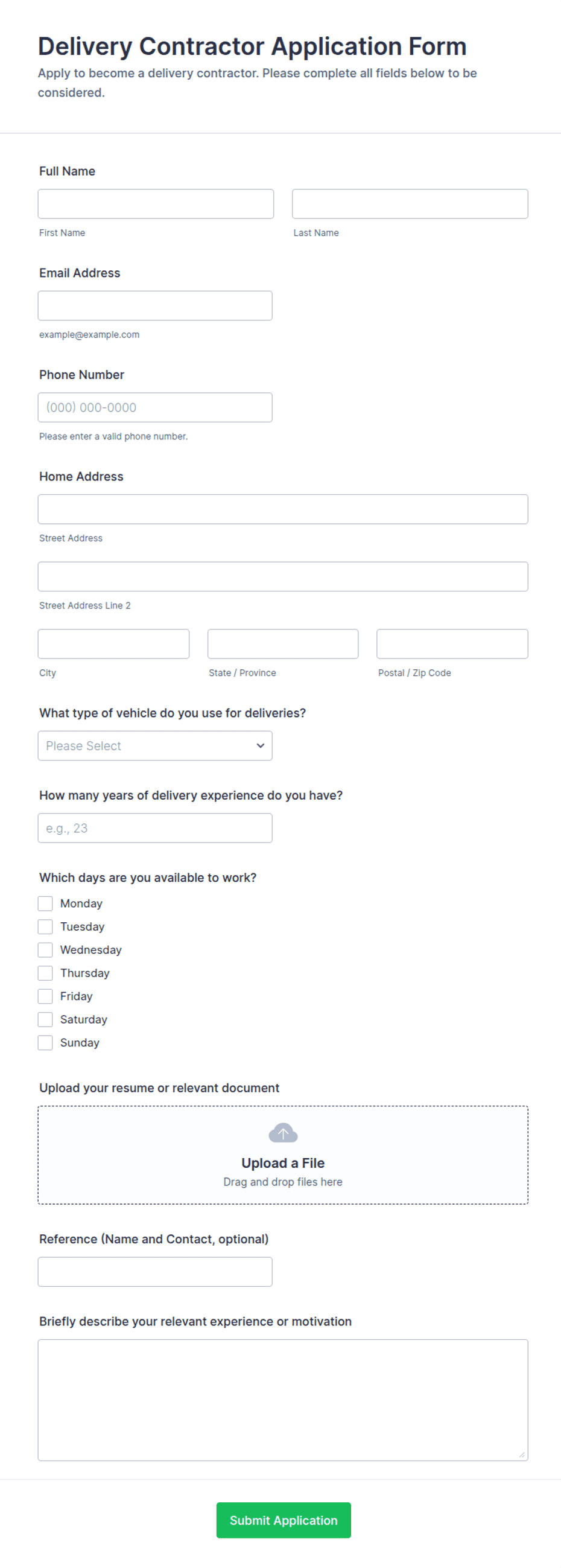Click Upload a File area

(x=283, y=1155)
